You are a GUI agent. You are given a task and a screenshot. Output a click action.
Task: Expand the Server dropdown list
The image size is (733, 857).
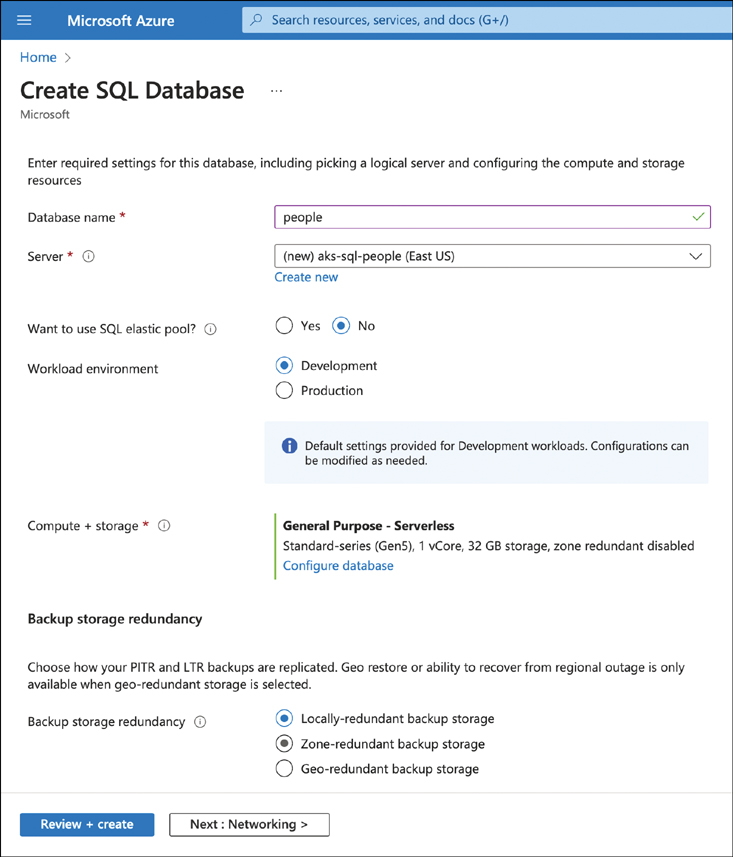(492, 256)
